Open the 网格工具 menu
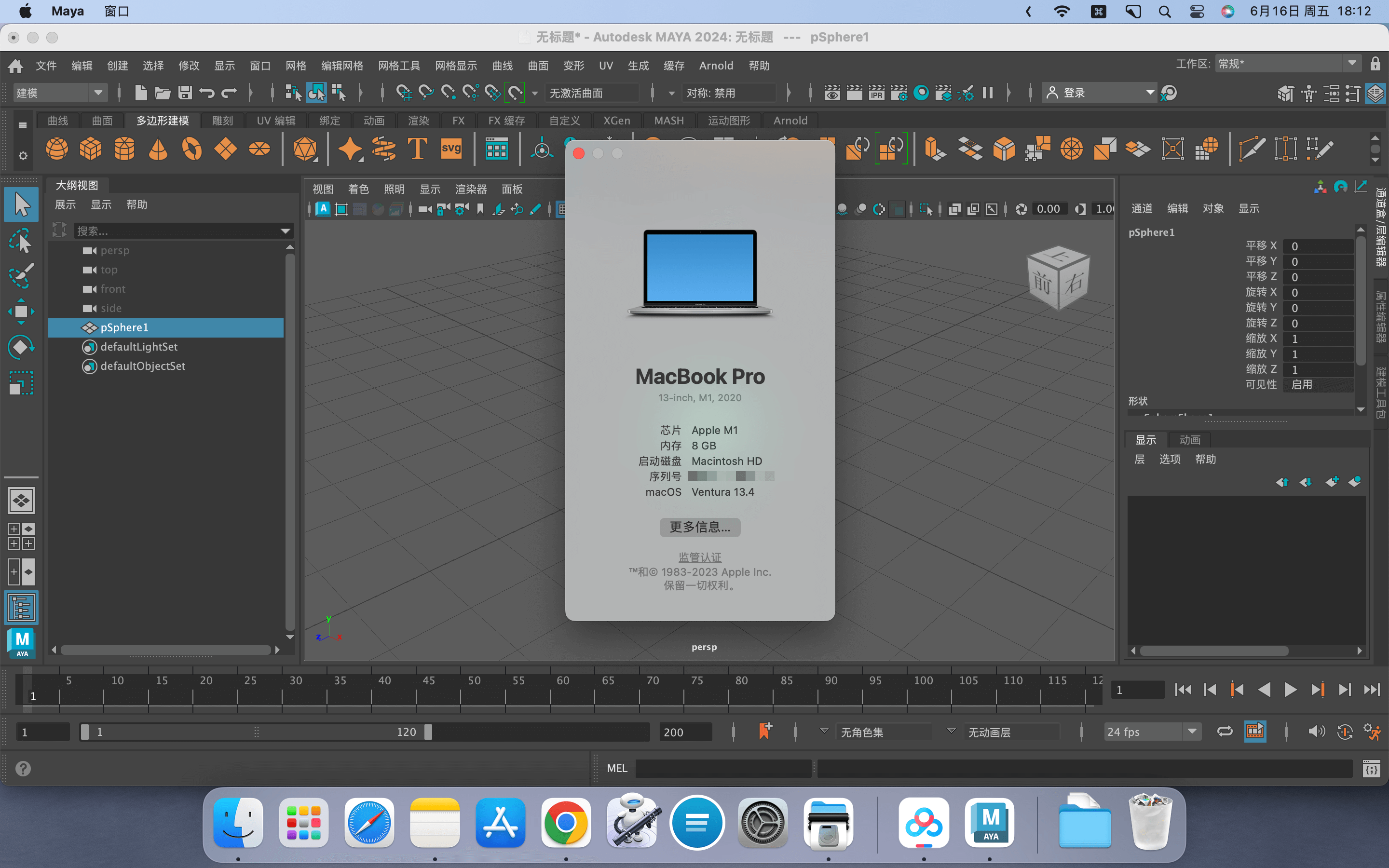1389x868 pixels. coord(399,66)
